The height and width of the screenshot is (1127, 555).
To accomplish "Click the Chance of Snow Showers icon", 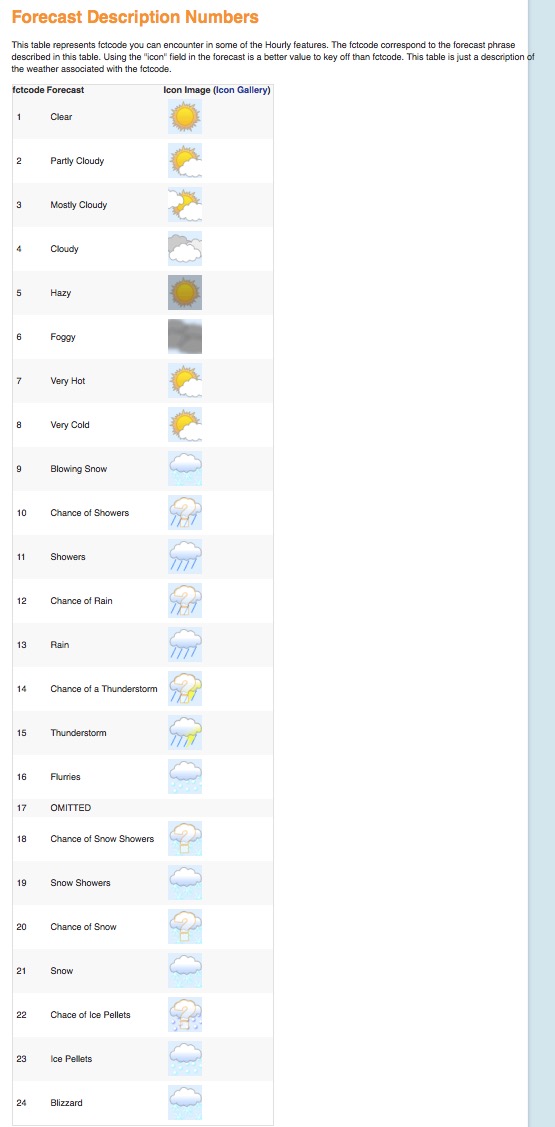I will [x=185, y=839].
